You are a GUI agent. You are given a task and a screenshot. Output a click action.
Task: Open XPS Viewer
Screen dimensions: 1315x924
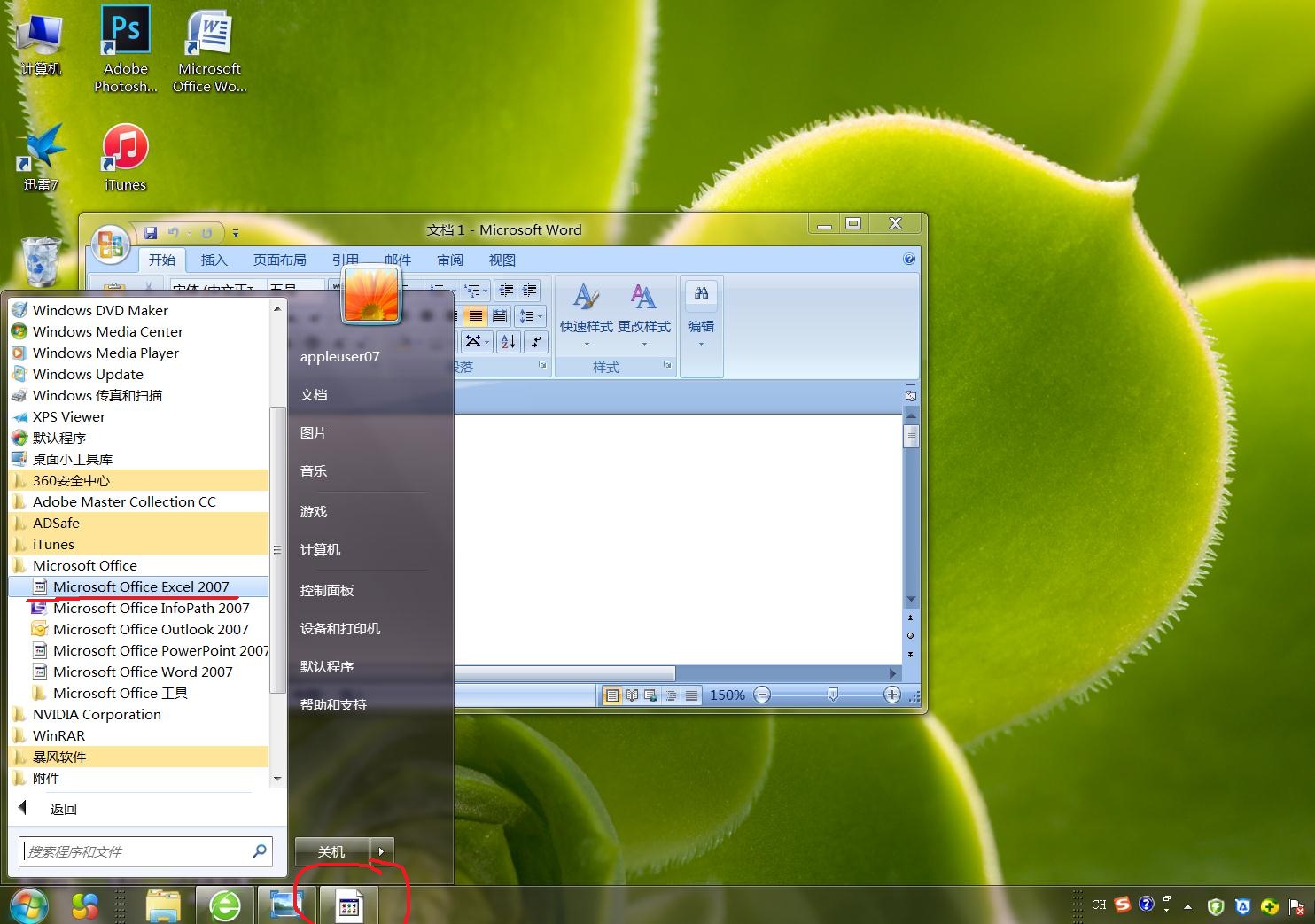click(139, 416)
